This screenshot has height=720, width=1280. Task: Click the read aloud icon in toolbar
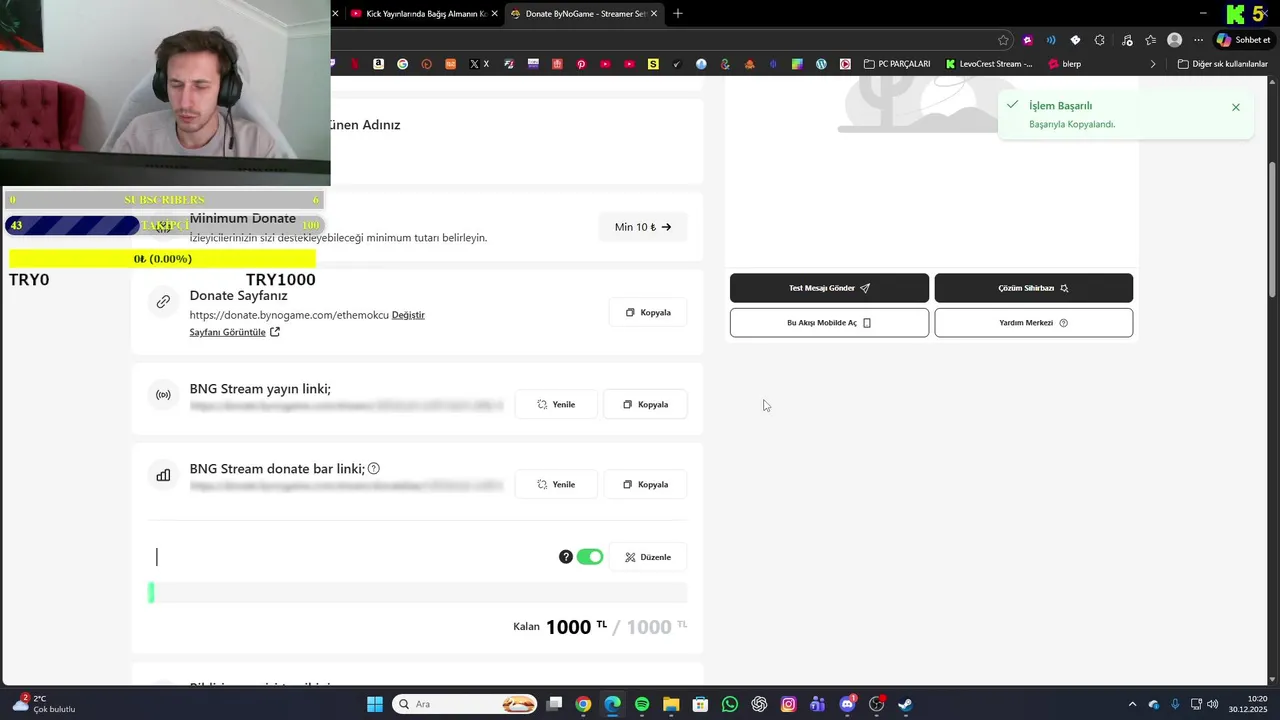1051,40
